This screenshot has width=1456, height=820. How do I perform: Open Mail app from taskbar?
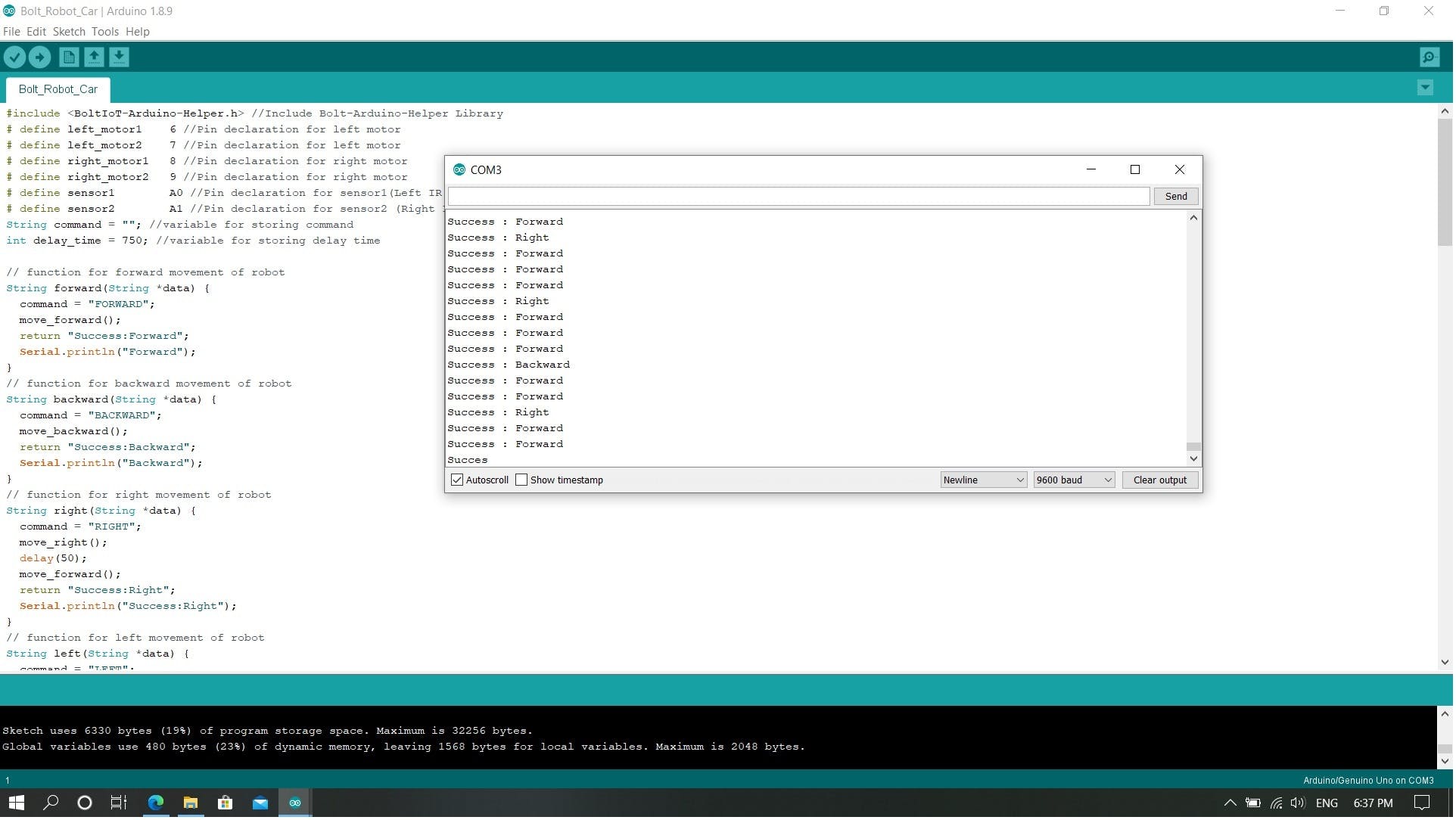260,803
